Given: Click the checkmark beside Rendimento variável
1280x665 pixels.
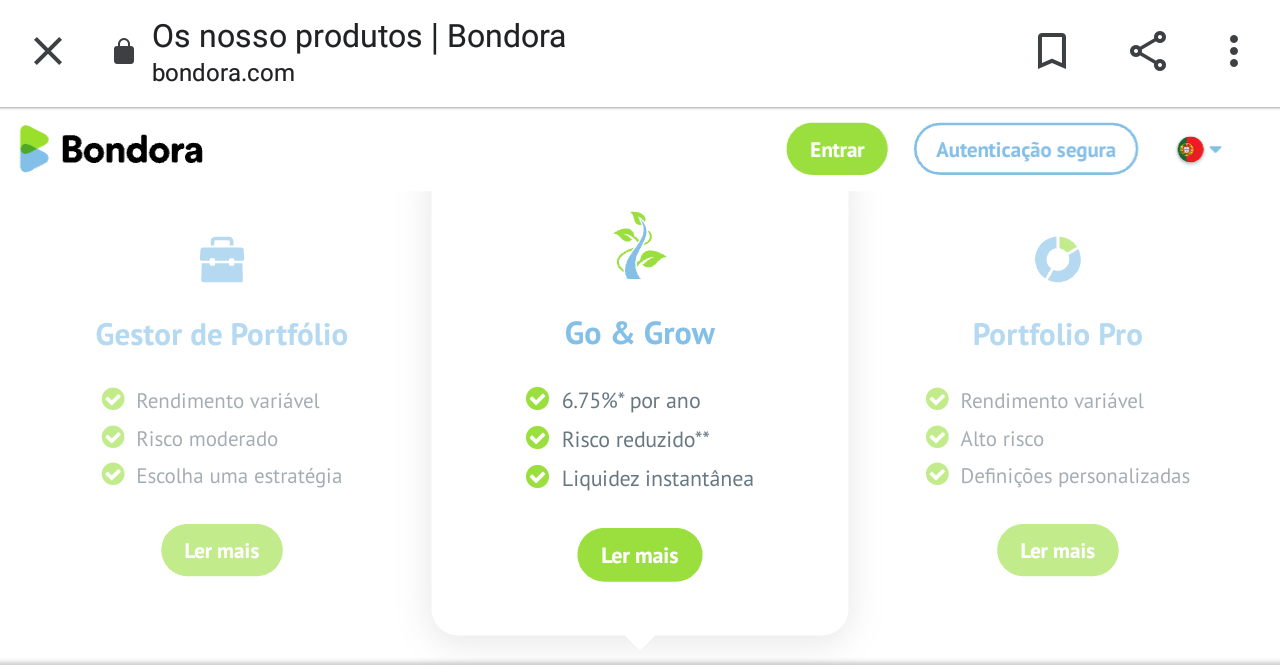Looking at the screenshot, I should pos(112,399).
